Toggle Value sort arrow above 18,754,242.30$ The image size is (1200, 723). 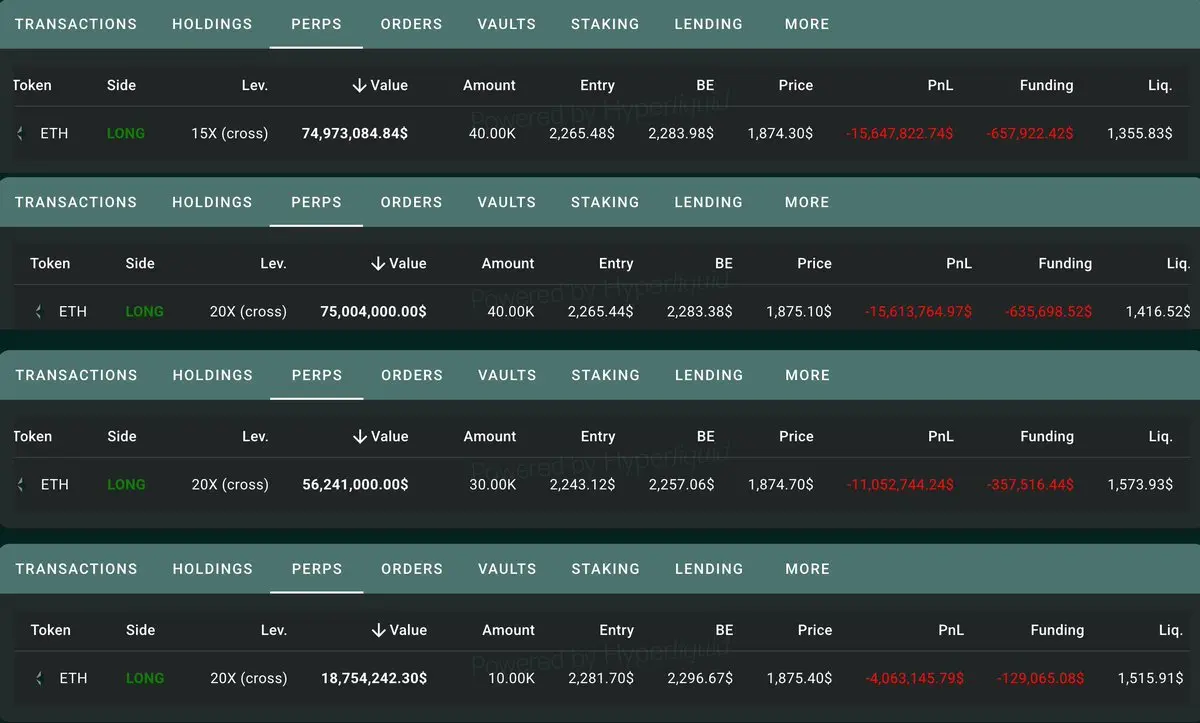[378, 630]
